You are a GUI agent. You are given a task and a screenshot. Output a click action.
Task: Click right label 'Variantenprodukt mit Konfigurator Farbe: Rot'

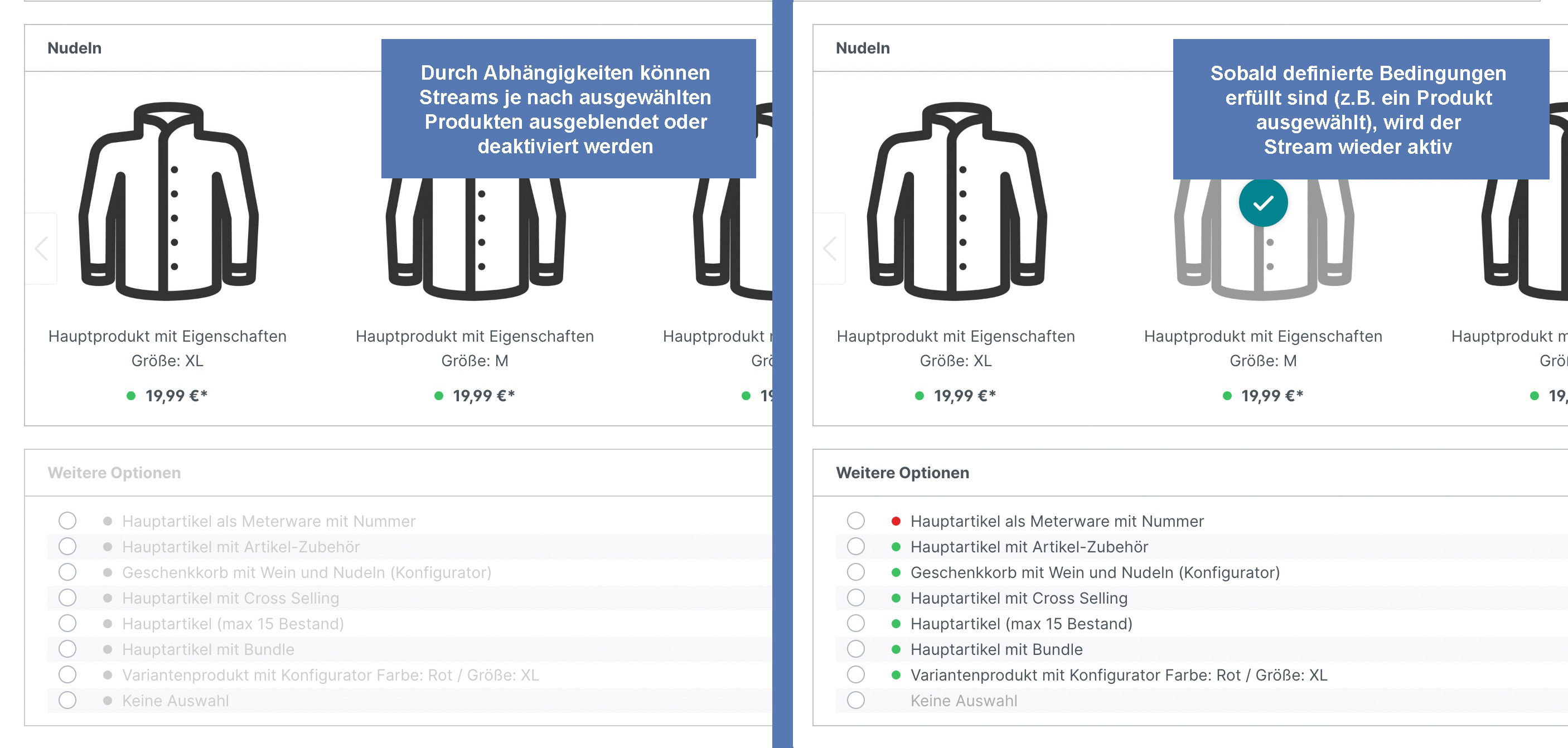click(x=1119, y=675)
